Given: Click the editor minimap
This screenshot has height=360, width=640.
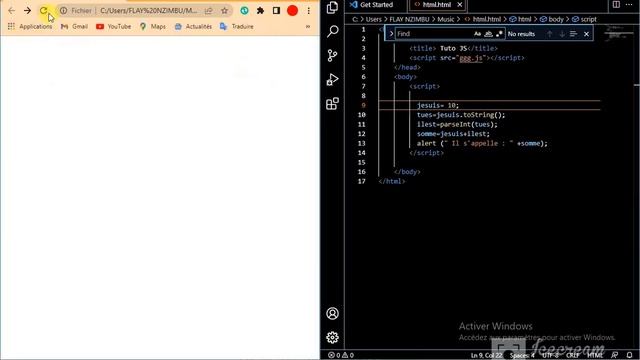Looking at the screenshot, I should (x=618, y=34).
